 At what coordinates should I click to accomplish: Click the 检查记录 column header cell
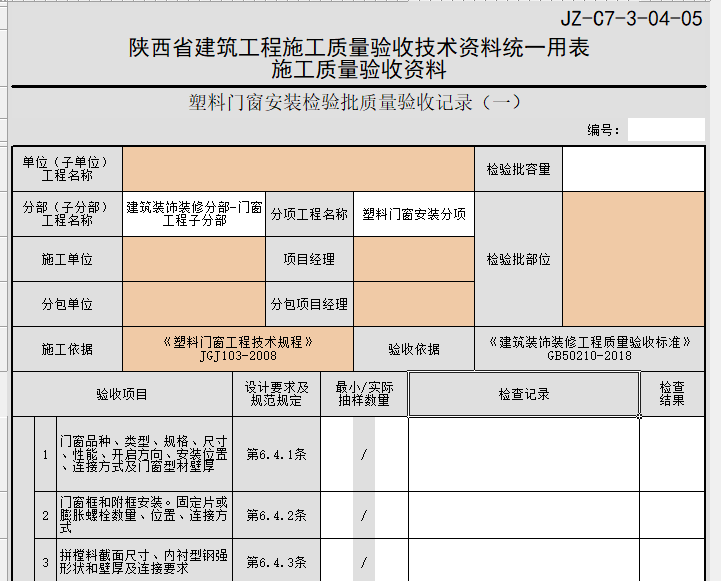click(x=524, y=394)
